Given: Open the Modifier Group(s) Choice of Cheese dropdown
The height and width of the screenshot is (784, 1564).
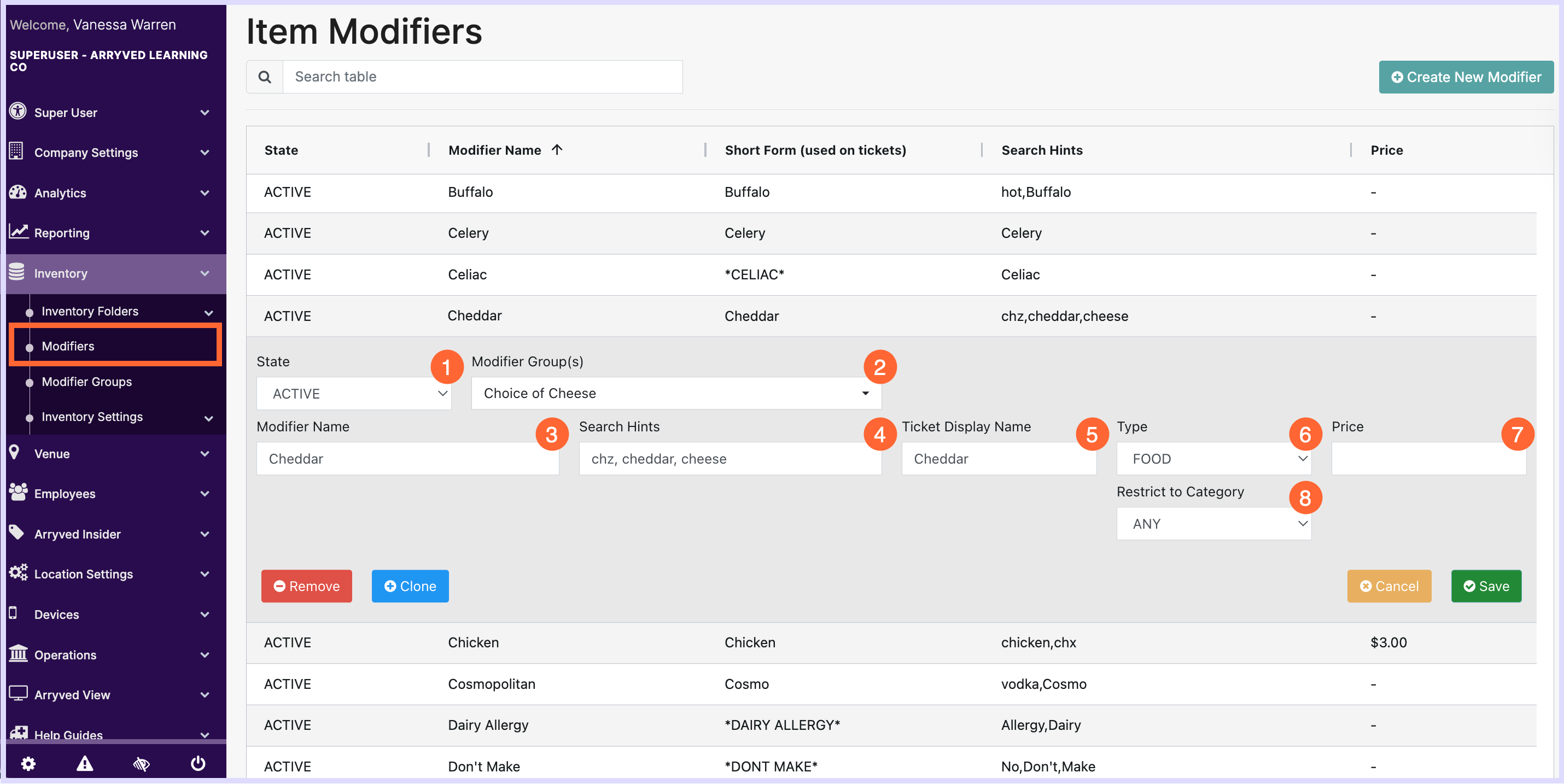Looking at the screenshot, I should [x=676, y=393].
